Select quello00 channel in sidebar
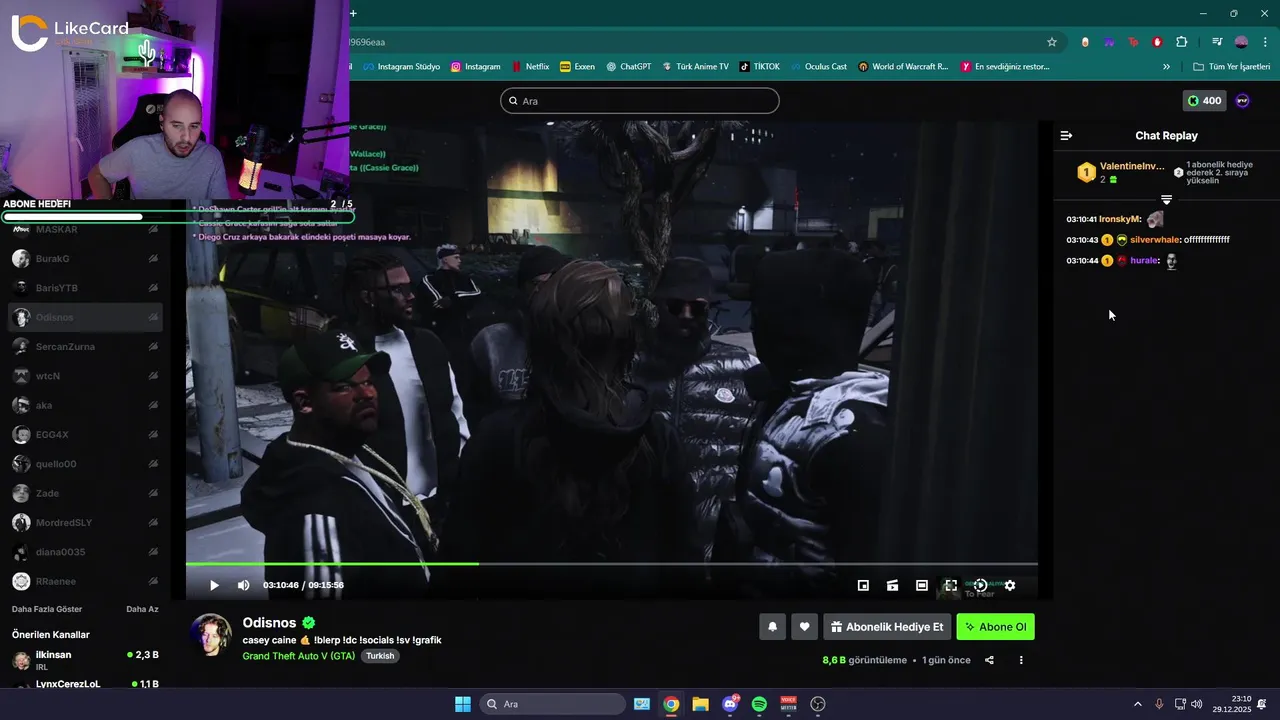 point(86,464)
